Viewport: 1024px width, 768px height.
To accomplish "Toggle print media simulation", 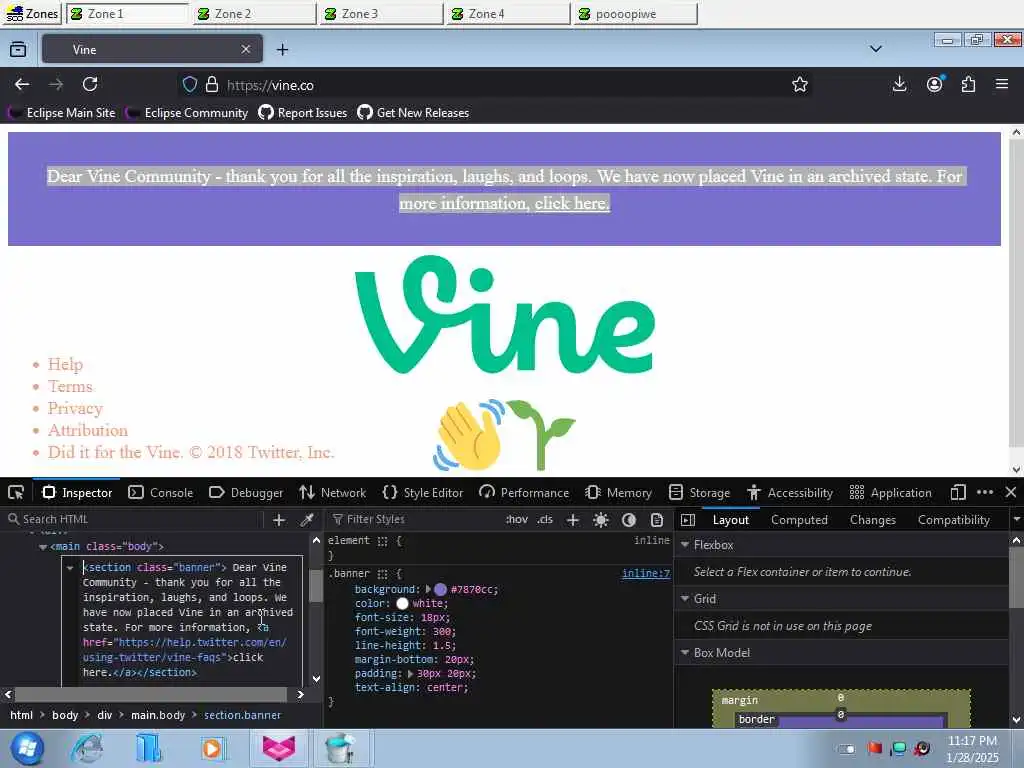I will (x=657, y=520).
